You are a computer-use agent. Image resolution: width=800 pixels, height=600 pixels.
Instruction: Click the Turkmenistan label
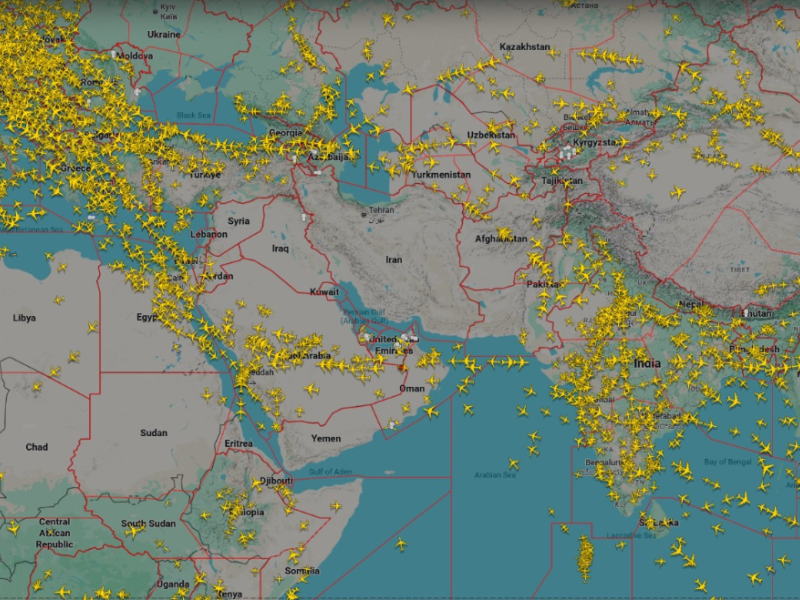(440, 174)
